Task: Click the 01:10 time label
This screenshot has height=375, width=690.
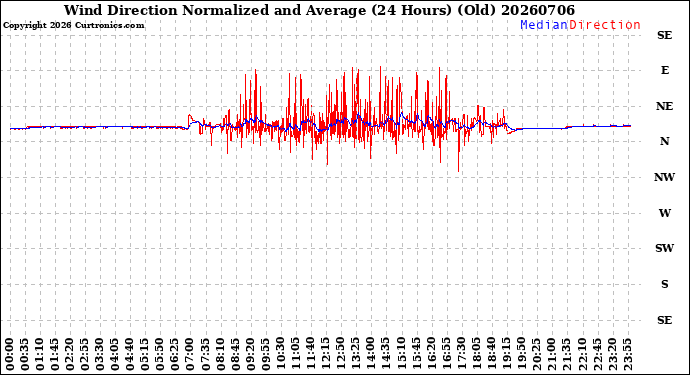Action: tap(40, 355)
